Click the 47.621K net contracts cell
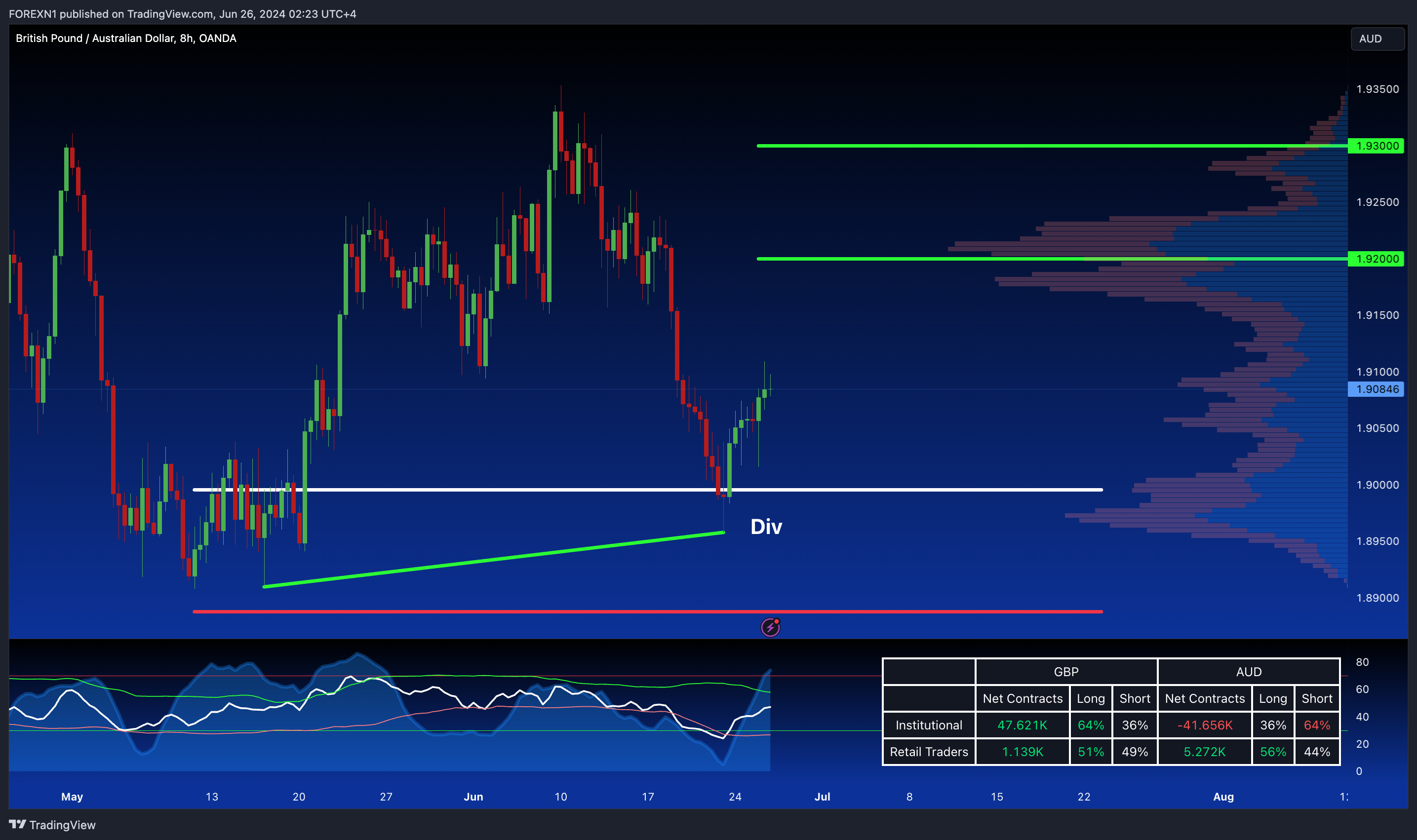1417x840 pixels. [1023, 725]
